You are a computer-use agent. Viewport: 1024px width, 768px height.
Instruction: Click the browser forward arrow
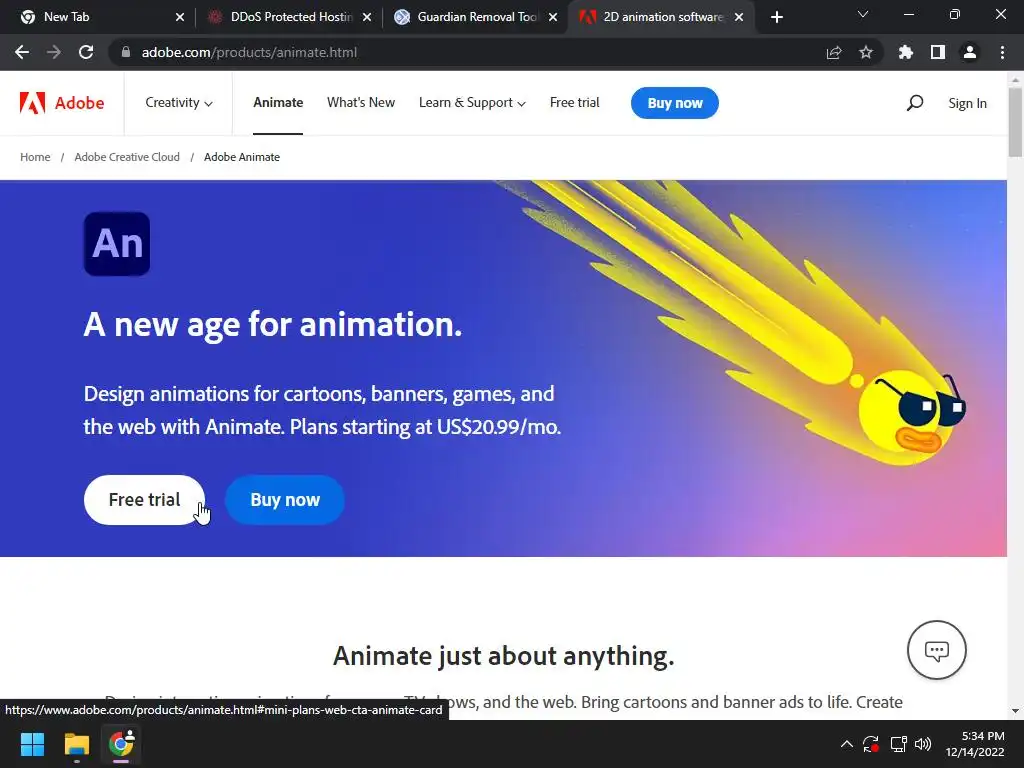(54, 52)
